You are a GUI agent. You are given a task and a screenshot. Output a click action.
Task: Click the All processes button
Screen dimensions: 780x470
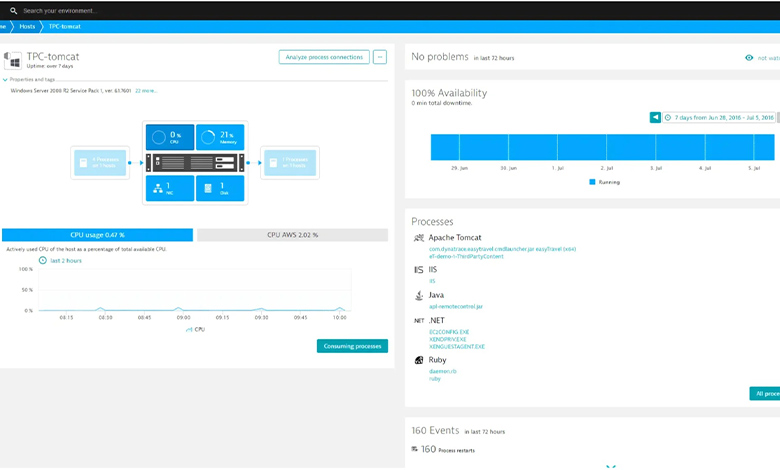coord(765,393)
